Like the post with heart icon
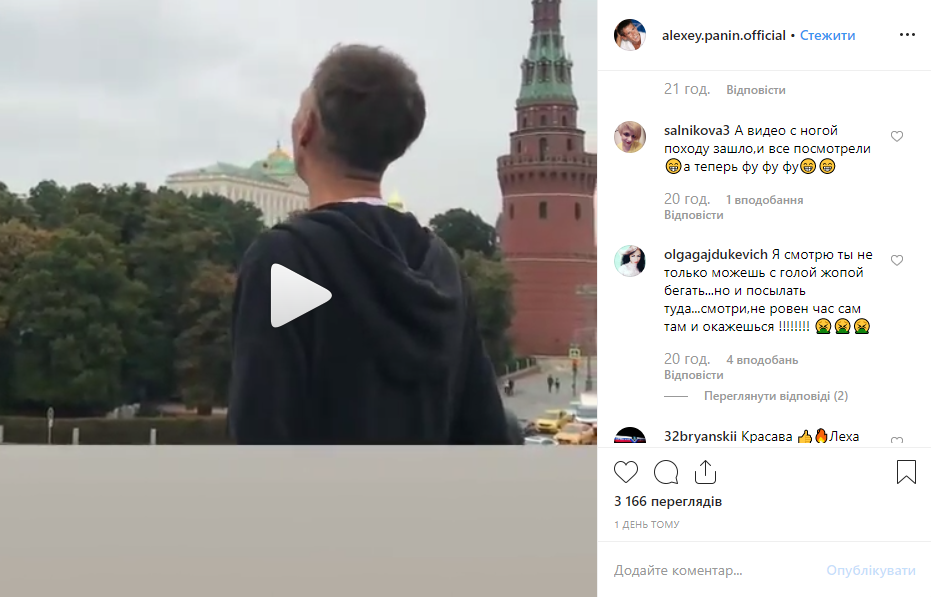 point(626,472)
